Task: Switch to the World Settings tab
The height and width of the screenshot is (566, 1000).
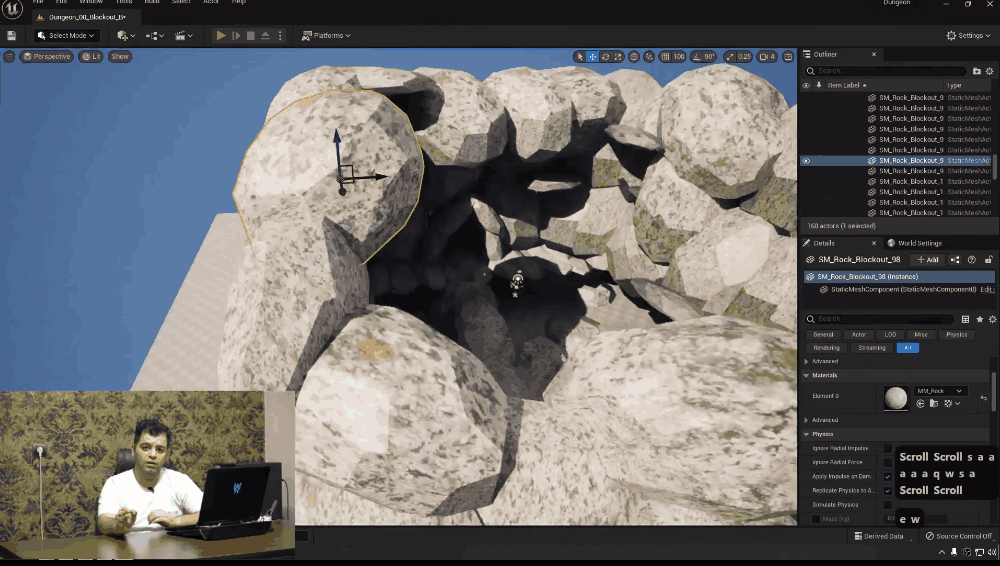Action: (913, 243)
